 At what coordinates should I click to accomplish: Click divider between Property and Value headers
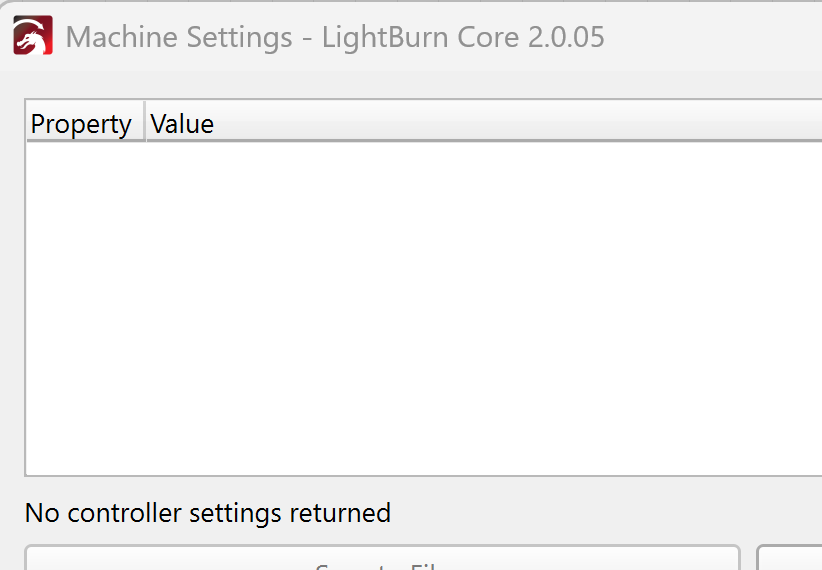(x=145, y=124)
